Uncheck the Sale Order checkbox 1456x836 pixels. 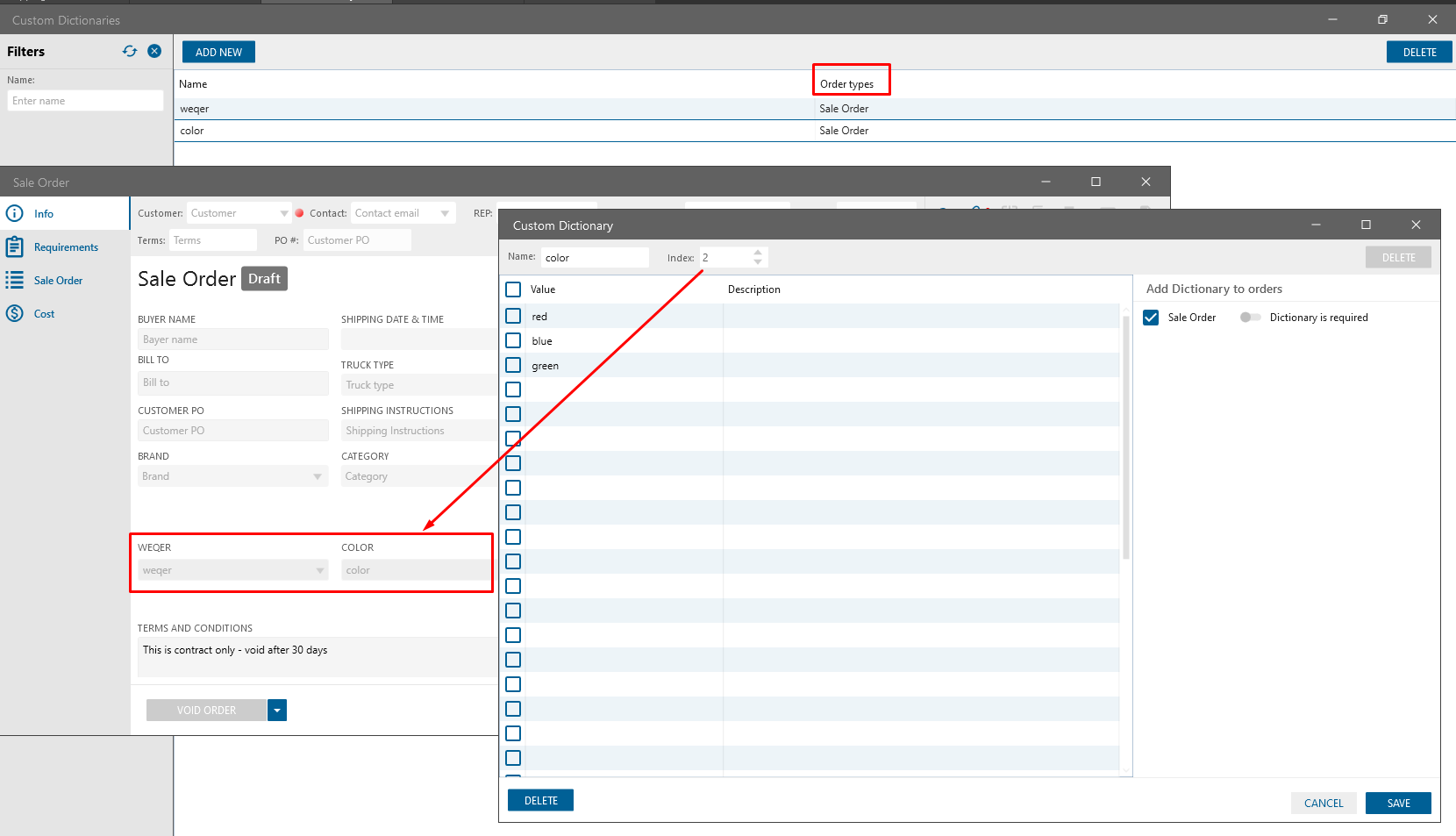[1151, 318]
